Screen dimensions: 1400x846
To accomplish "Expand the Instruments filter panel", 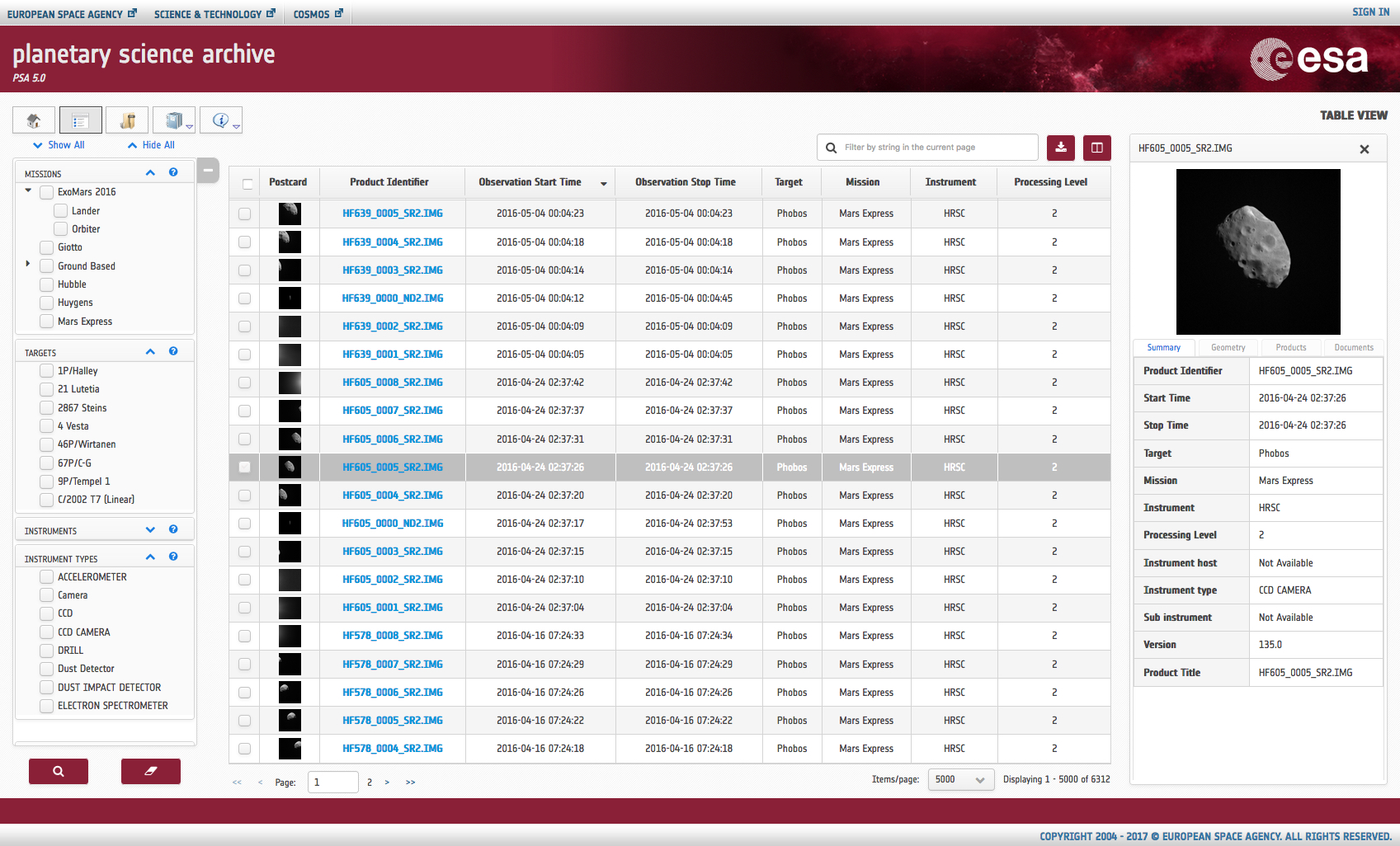I will point(150,530).
